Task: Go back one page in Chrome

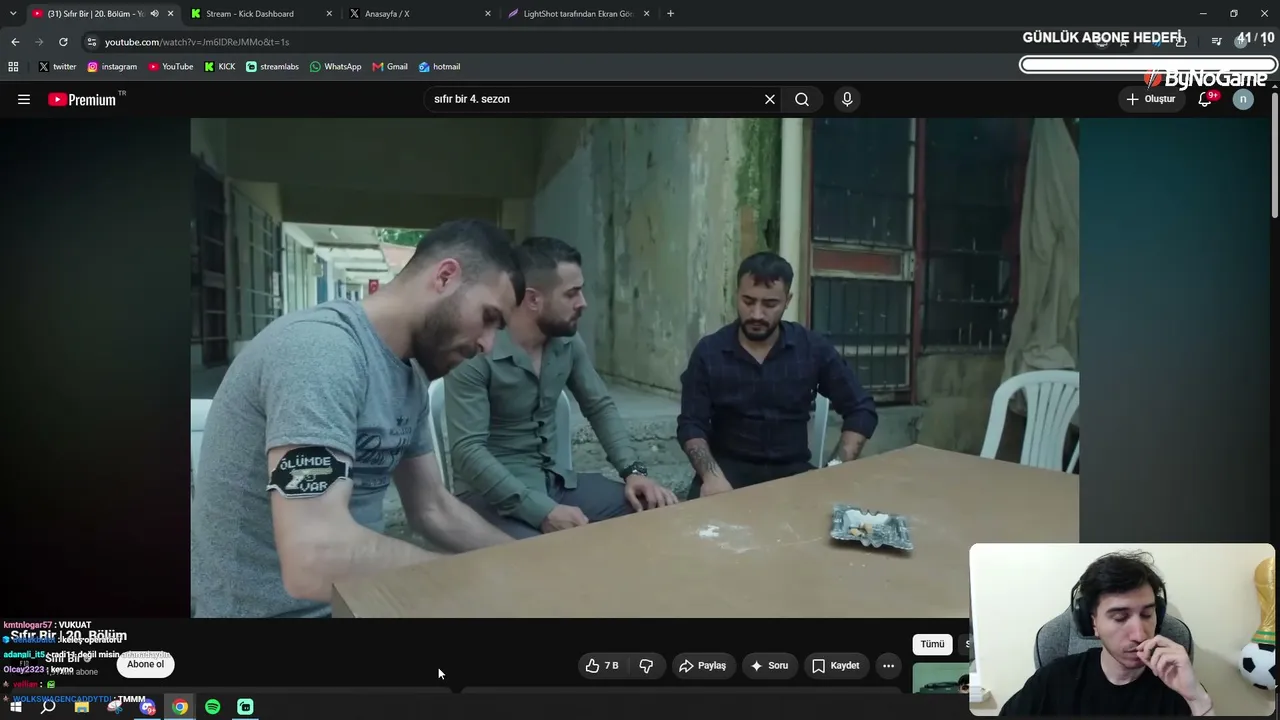Action: coord(15,42)
